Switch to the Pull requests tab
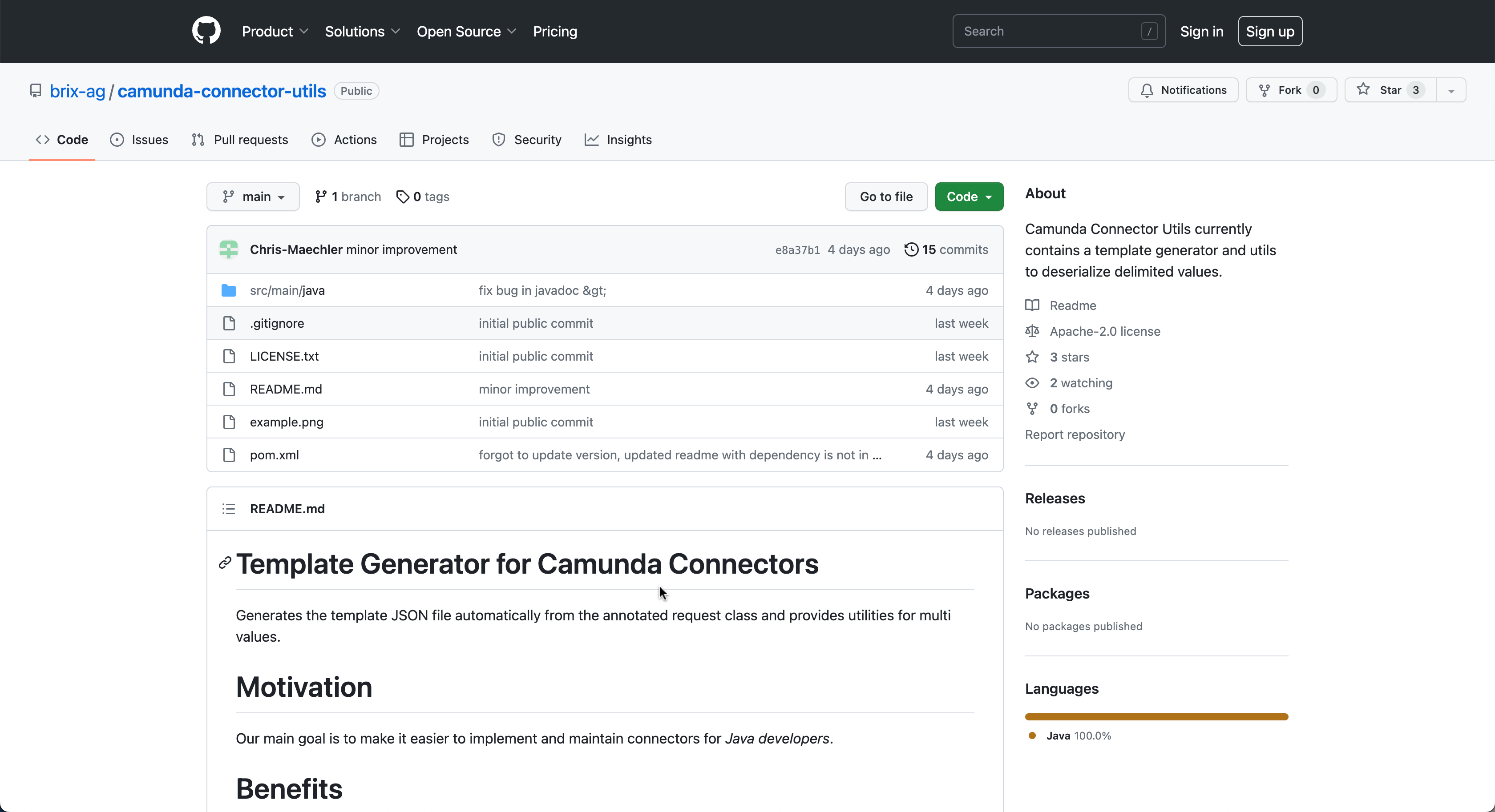This screenshot has height=812, width=1495. (240, 140)
